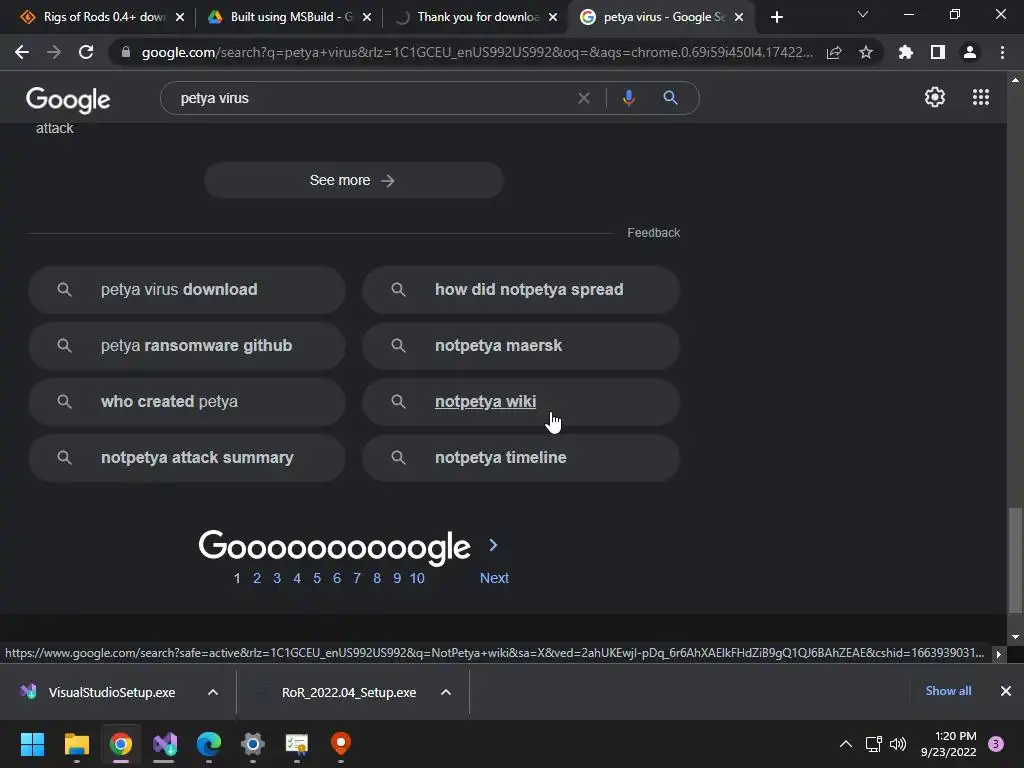This screenshot has height=768, width=1024.
Task: Open the Settings gear in the taskbar
Action: [253, 743]
